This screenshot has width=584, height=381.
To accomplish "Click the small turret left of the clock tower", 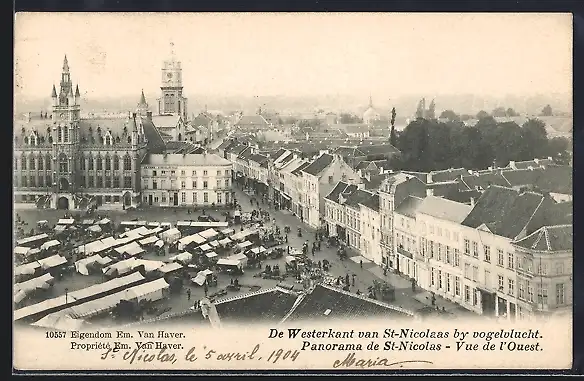I will (x=142, y=102).
